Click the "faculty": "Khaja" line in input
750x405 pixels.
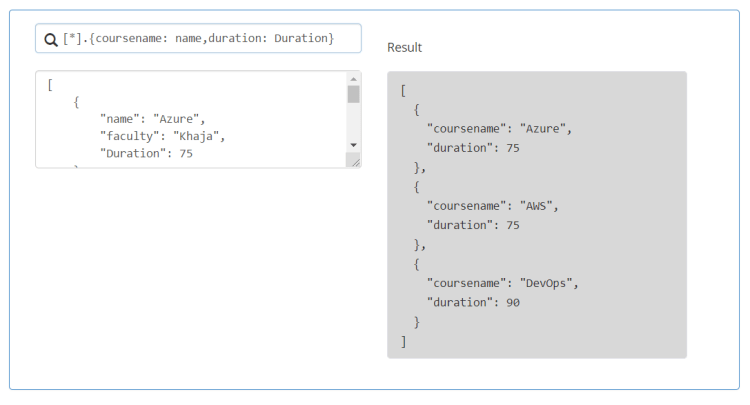click(162, 136)
